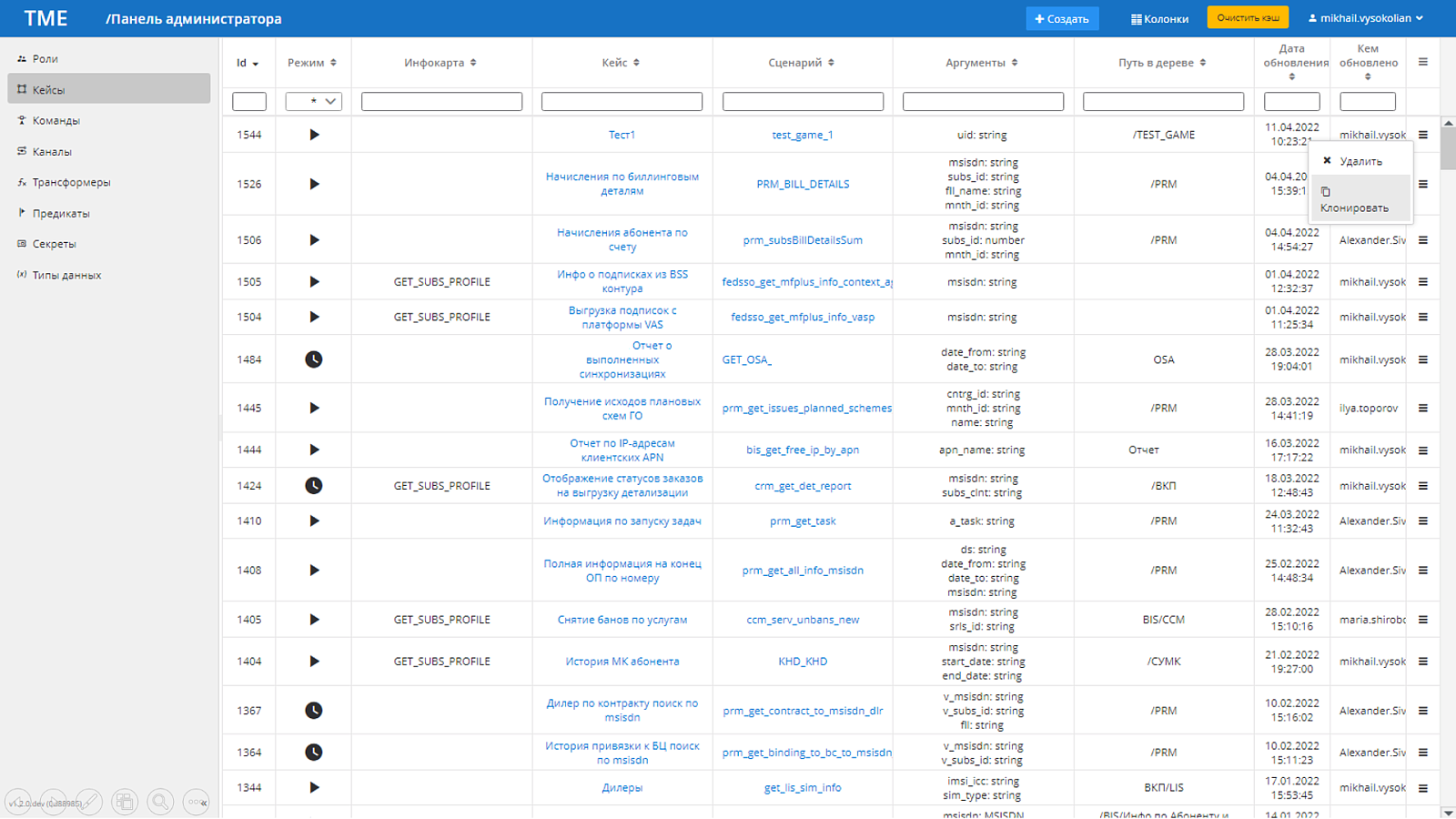1456x819 pixels.
Task: Open the row menu for case 1408
Action: (x=1422, y=571)
